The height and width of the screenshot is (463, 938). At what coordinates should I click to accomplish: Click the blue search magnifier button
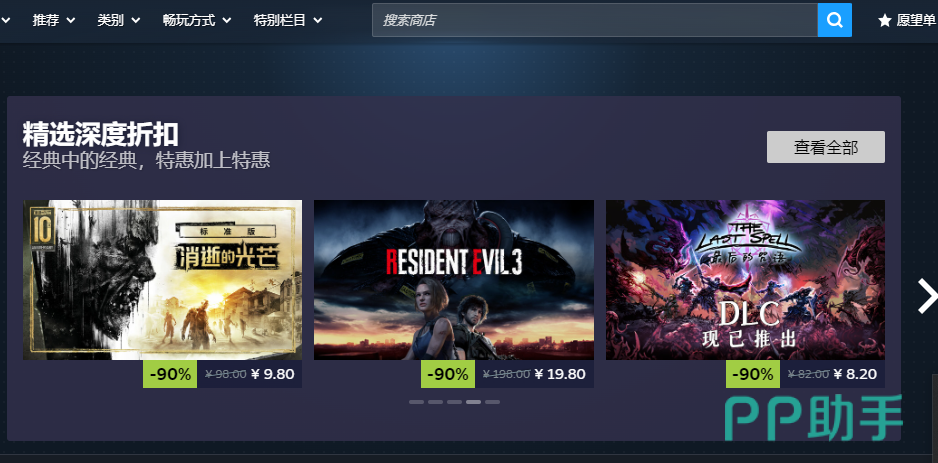[x=835, y=20]
